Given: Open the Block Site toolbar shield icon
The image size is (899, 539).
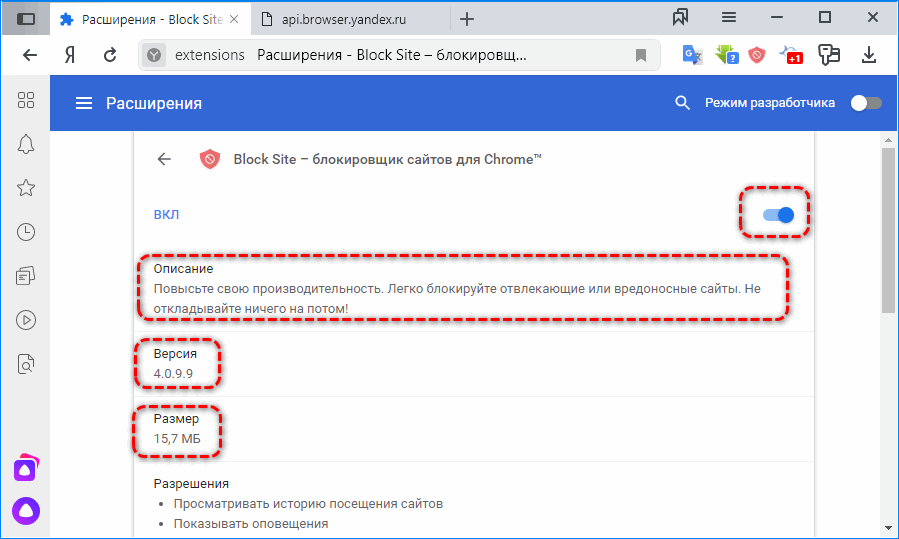Looking at the screenshot, I should [757, 55].
